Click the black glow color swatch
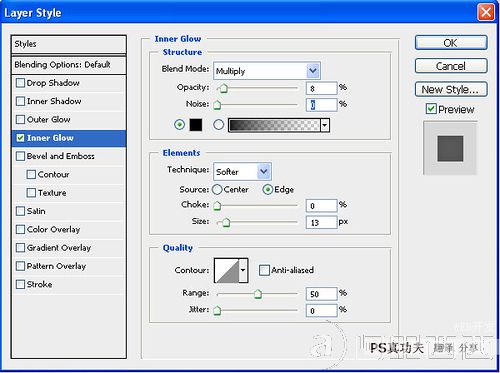The image size is (500, 373). tap(196, 125)
